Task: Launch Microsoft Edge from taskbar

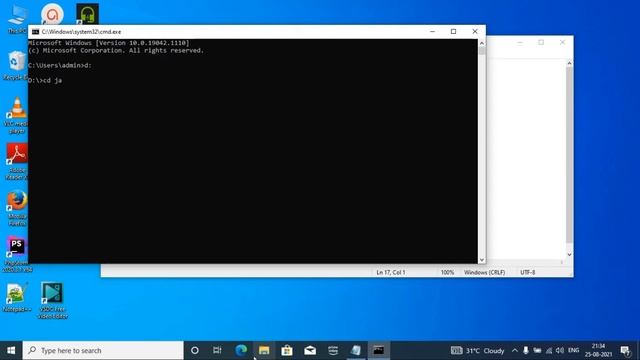Action: [x=241, y=350]
